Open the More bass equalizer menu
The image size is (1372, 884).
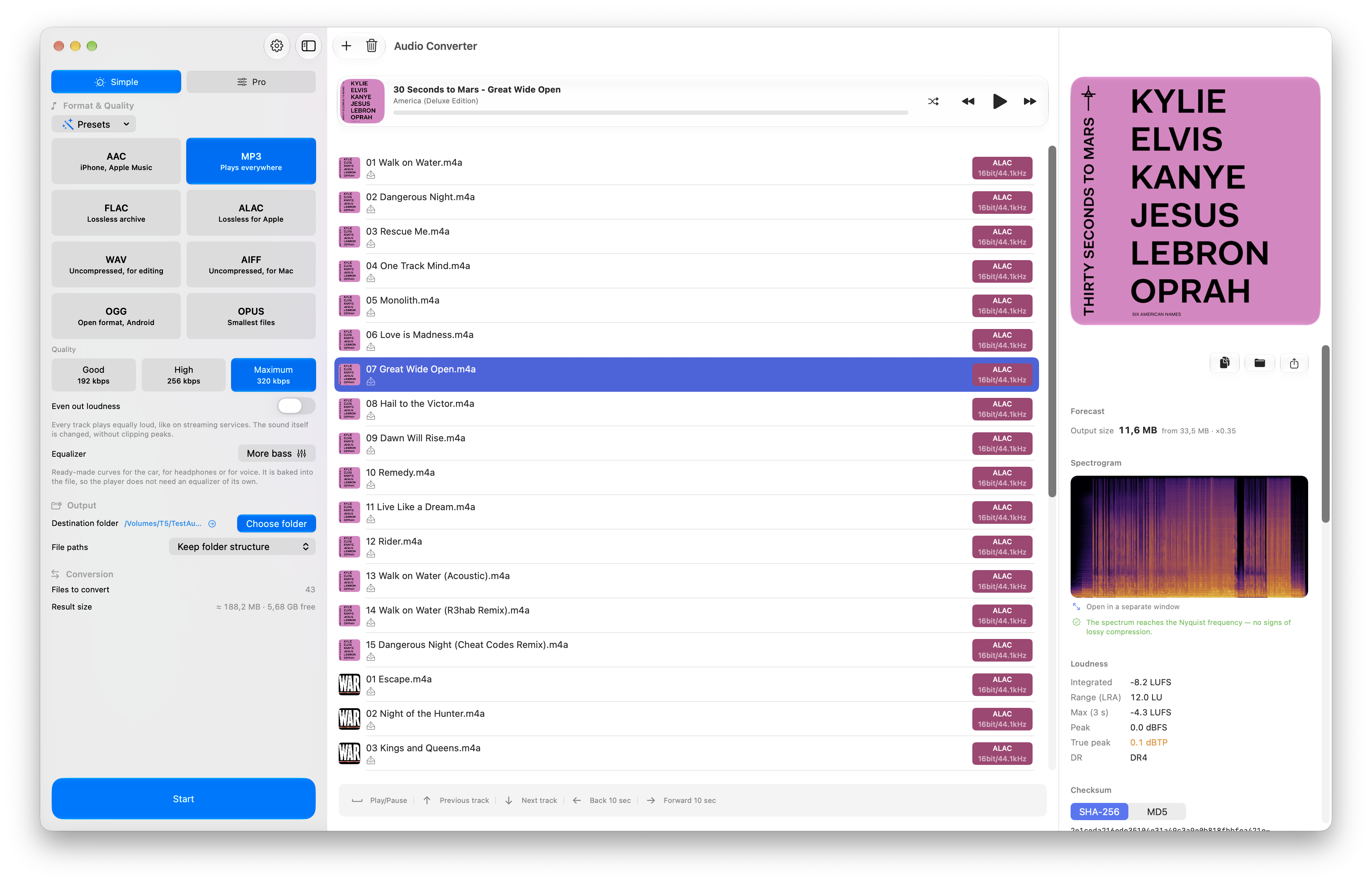coord(277,453)
